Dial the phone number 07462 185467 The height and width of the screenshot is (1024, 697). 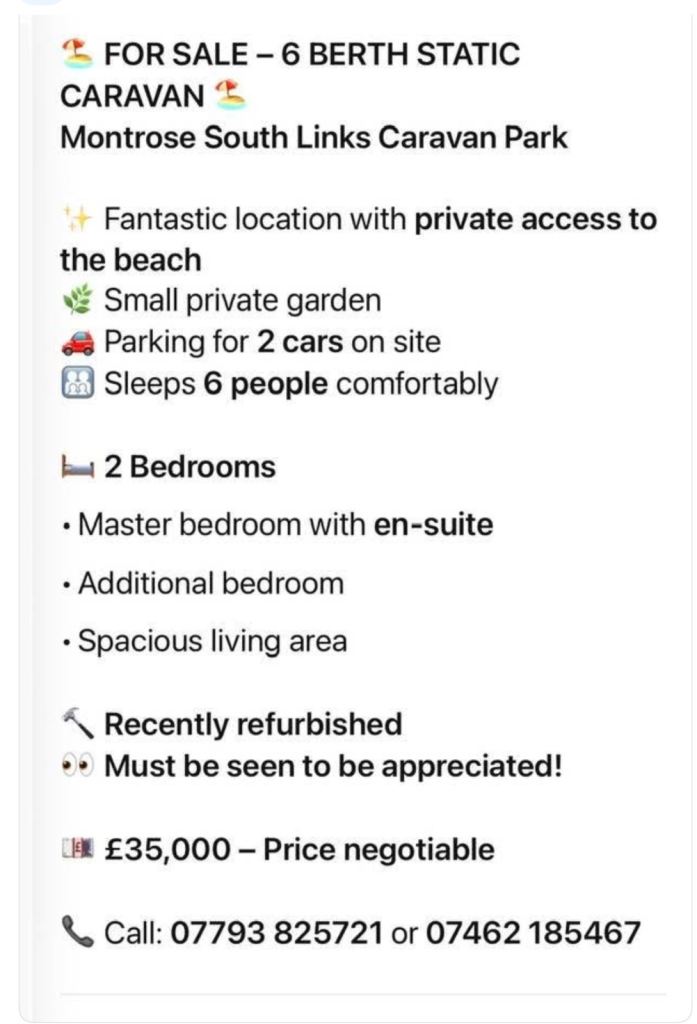coord(533,933)
